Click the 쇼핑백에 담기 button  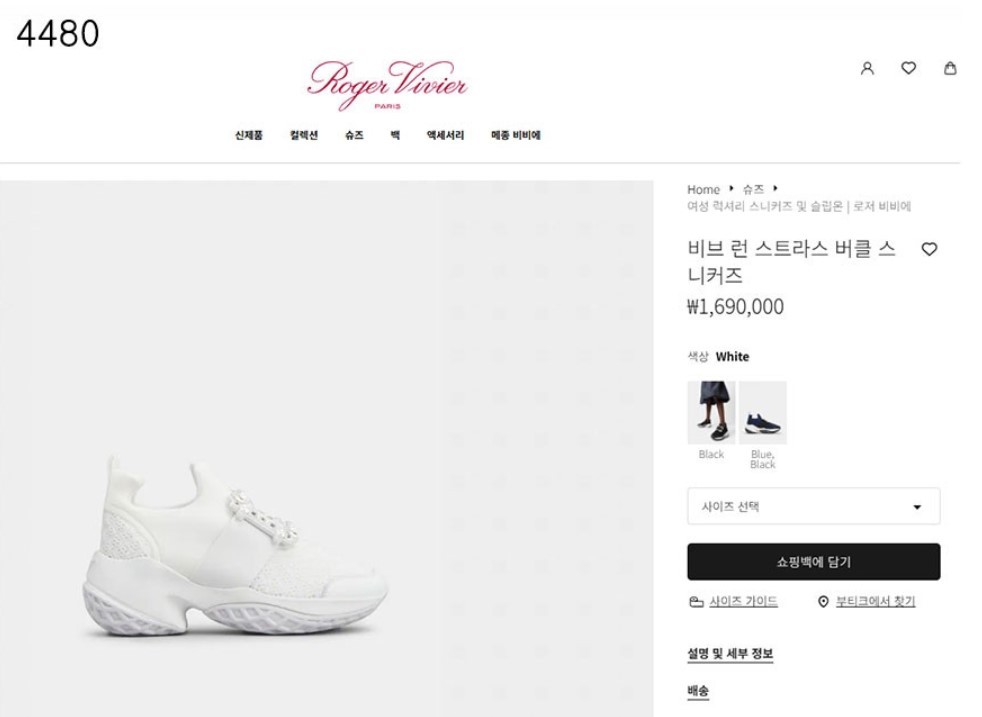813,562
